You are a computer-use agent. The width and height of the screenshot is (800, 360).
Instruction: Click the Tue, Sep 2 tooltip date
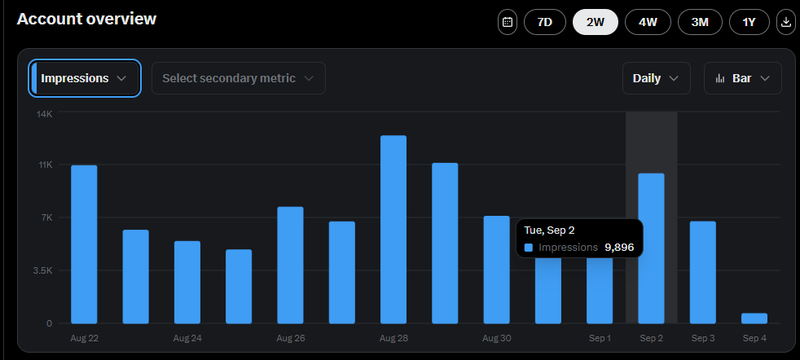[549, 230]
